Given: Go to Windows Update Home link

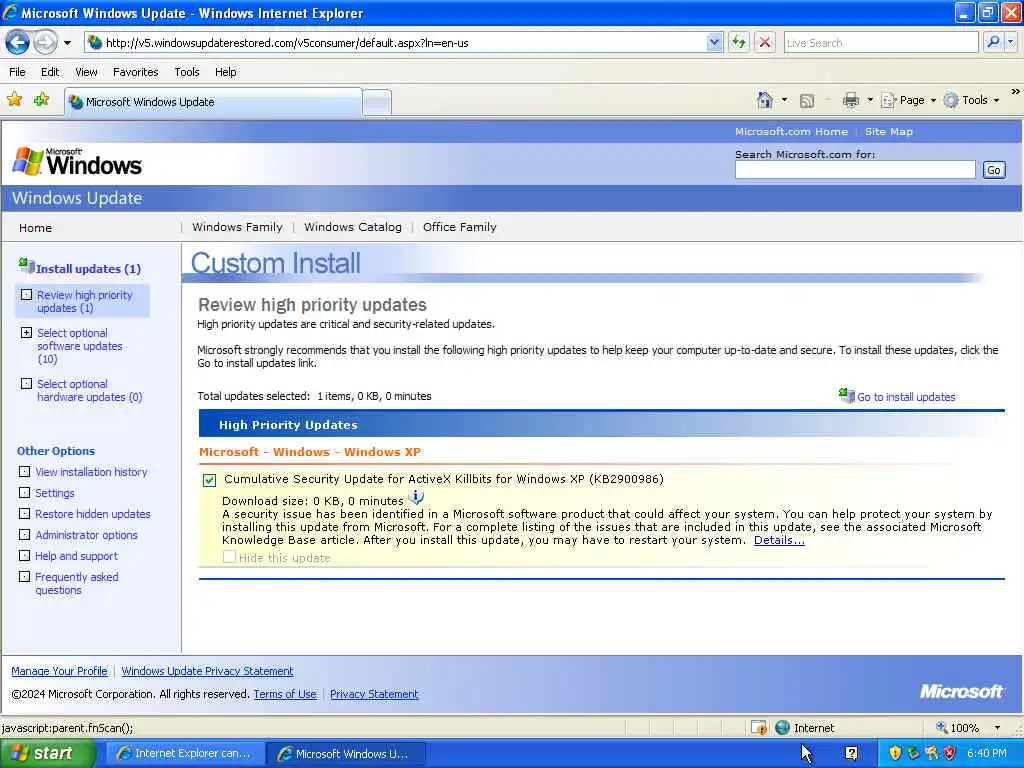Looking at the screenshot, I should tap(35, 228).
